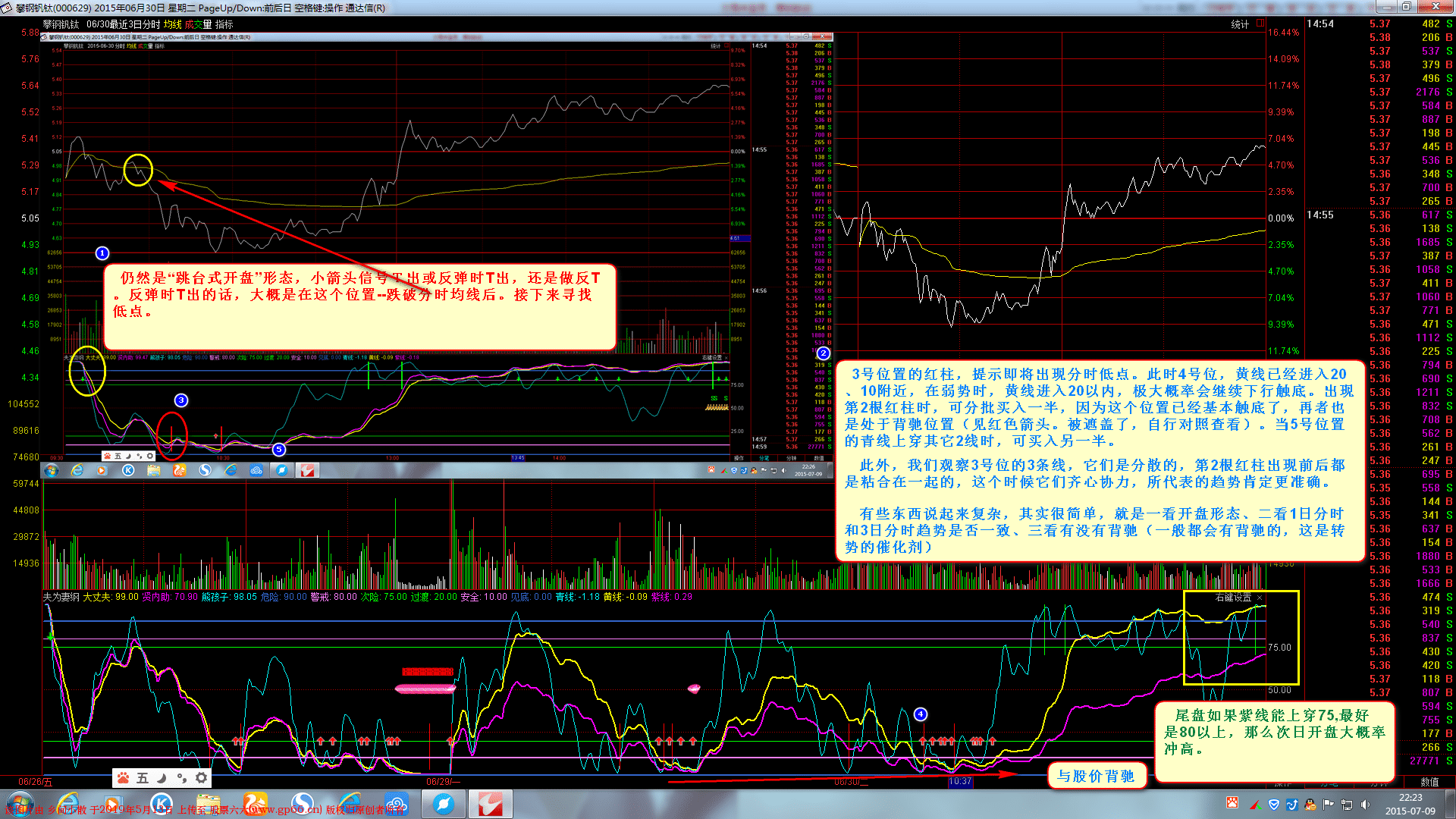The height and width of the screenshot is (819, 1456).
Task: Click the 0.00% percent axis label
Action: pos(1282,218)
